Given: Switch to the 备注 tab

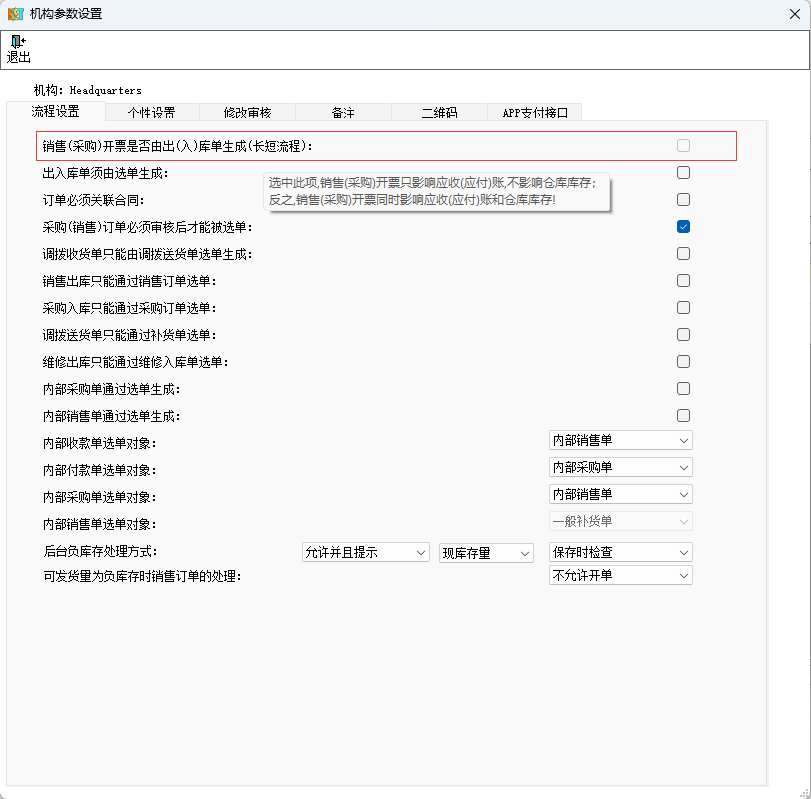Looking at the screenshot, I should click(x=343, y=112).
